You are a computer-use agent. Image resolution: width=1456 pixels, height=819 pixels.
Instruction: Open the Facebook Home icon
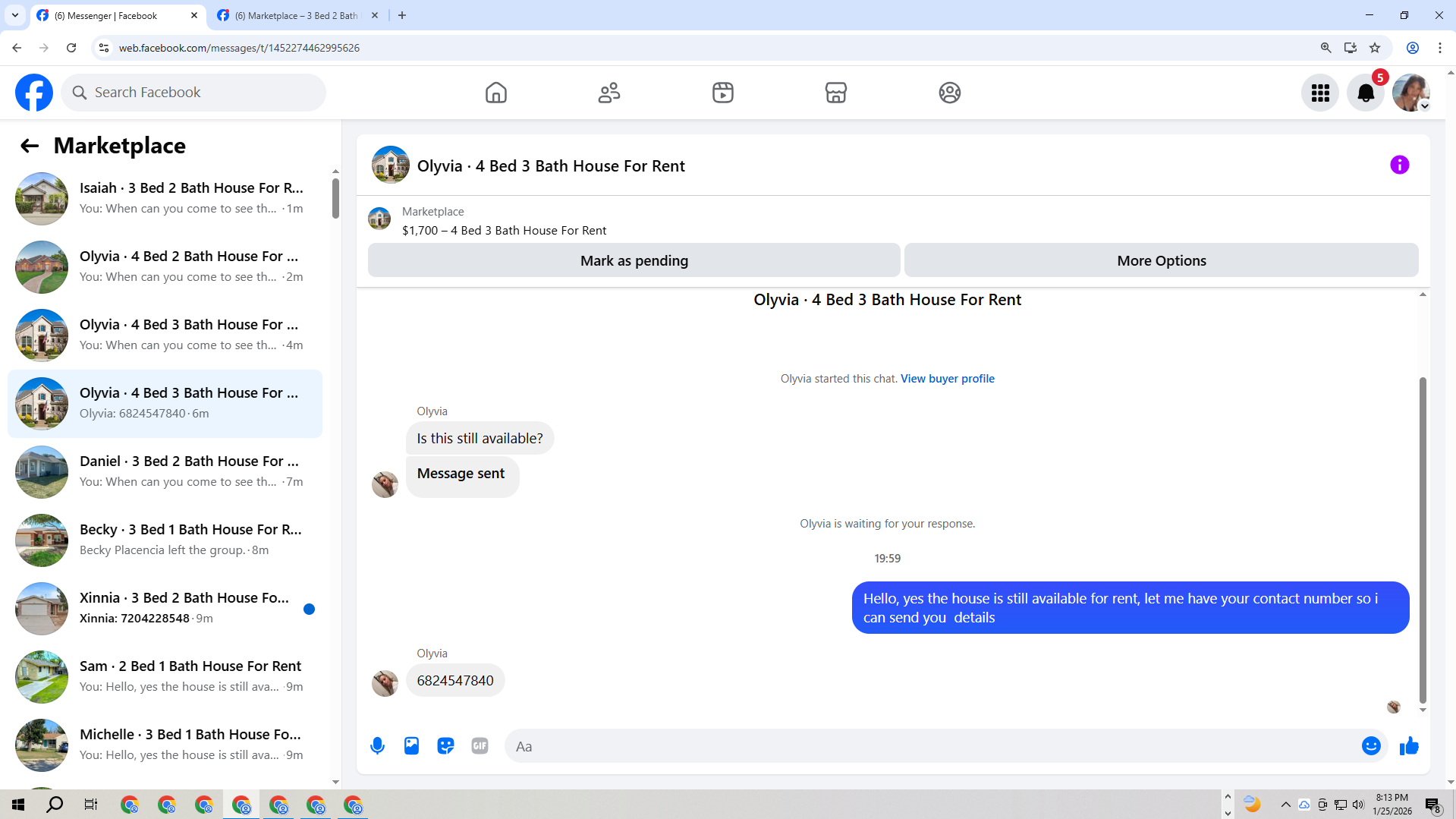495,93
